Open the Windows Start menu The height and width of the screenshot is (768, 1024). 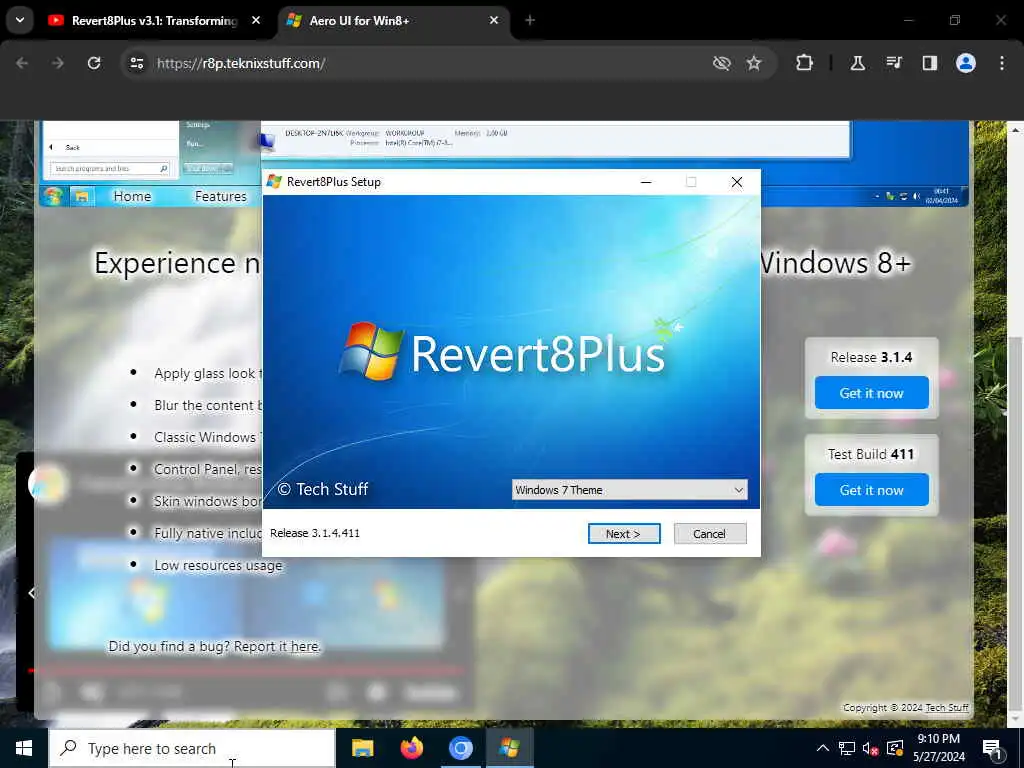pyautogui.click(x=24, y=748)
